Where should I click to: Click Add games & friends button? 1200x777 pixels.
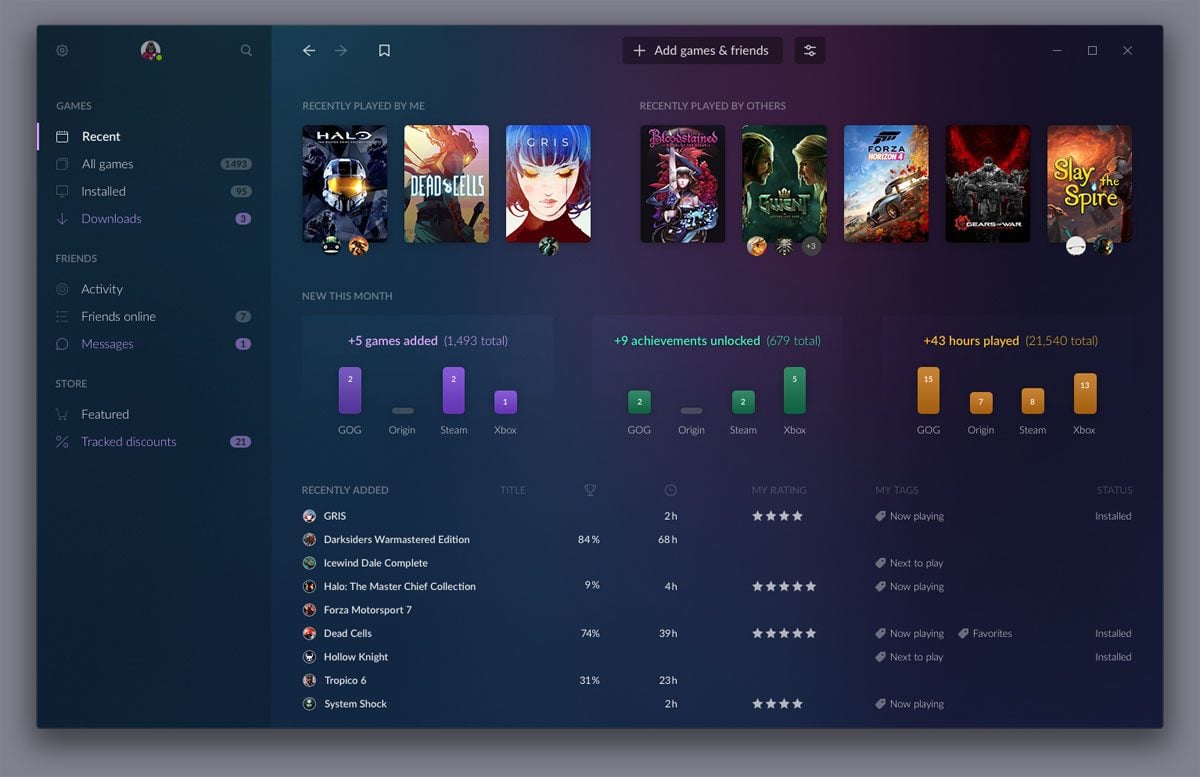tap(702, 50)
